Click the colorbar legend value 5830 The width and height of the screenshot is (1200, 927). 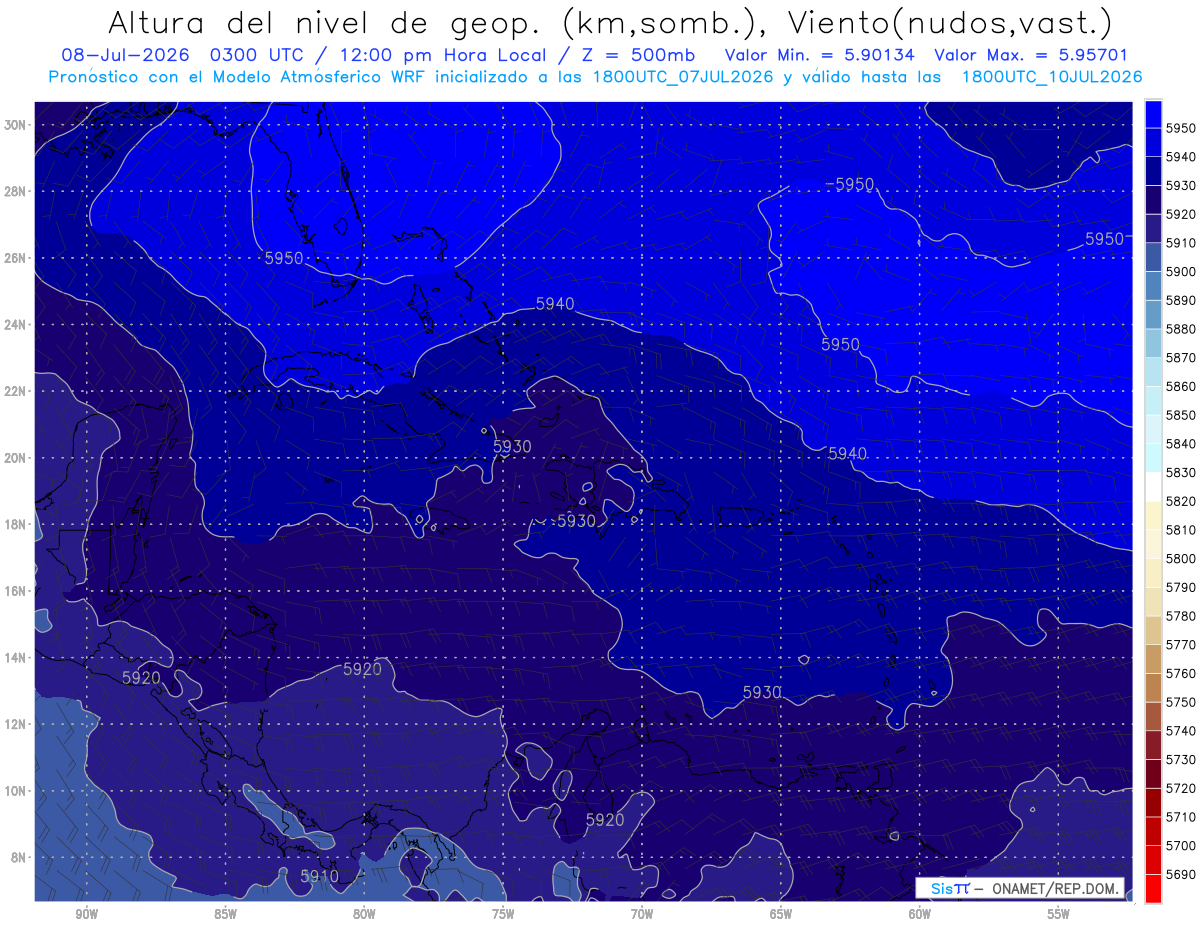coord(1181,472)
